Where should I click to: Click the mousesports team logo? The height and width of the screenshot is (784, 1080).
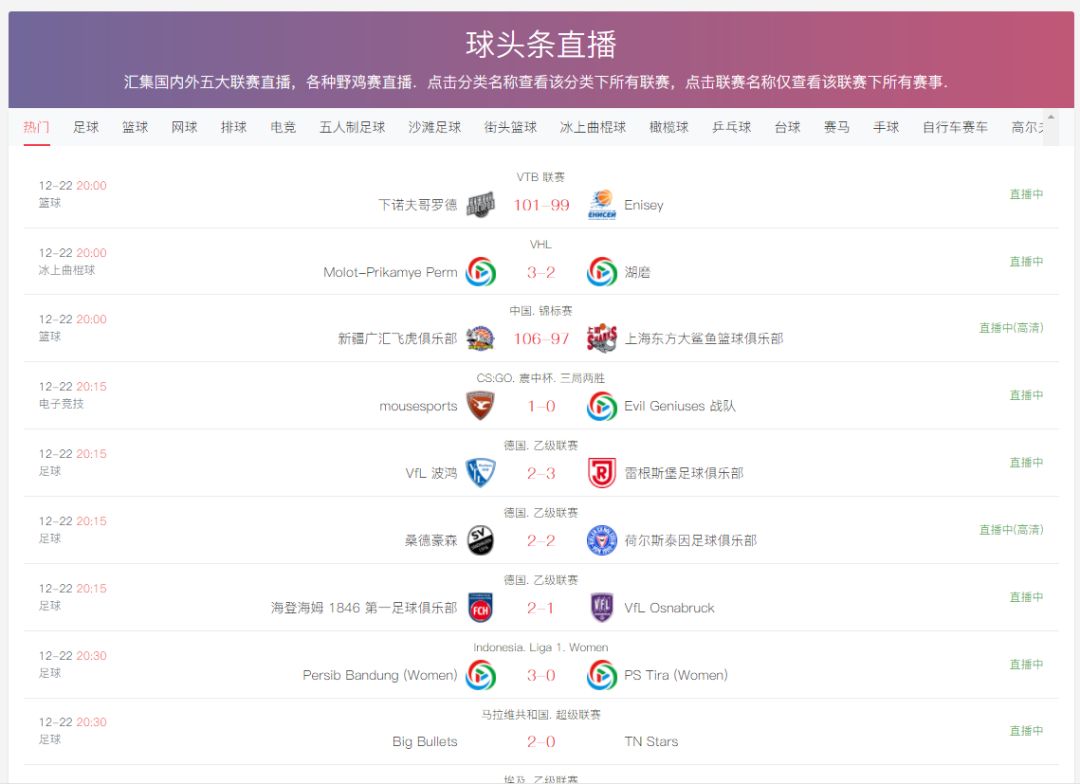pyautogui.click(x=481, y=405)
